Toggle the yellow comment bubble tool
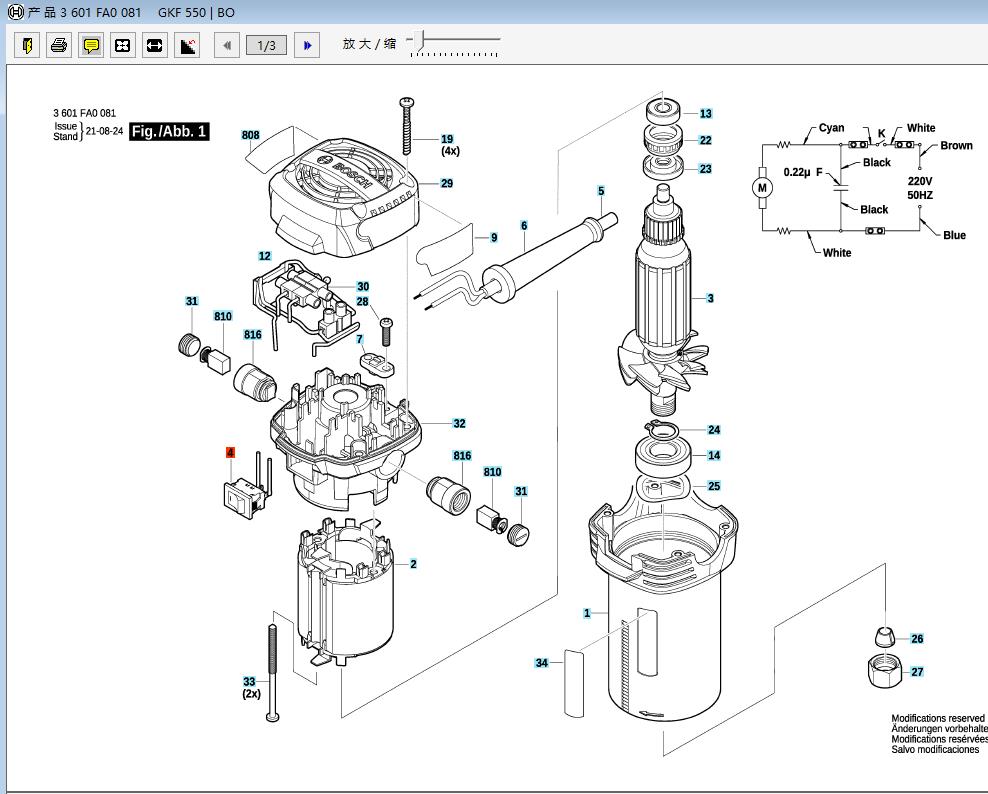 [x=91, y=45]
